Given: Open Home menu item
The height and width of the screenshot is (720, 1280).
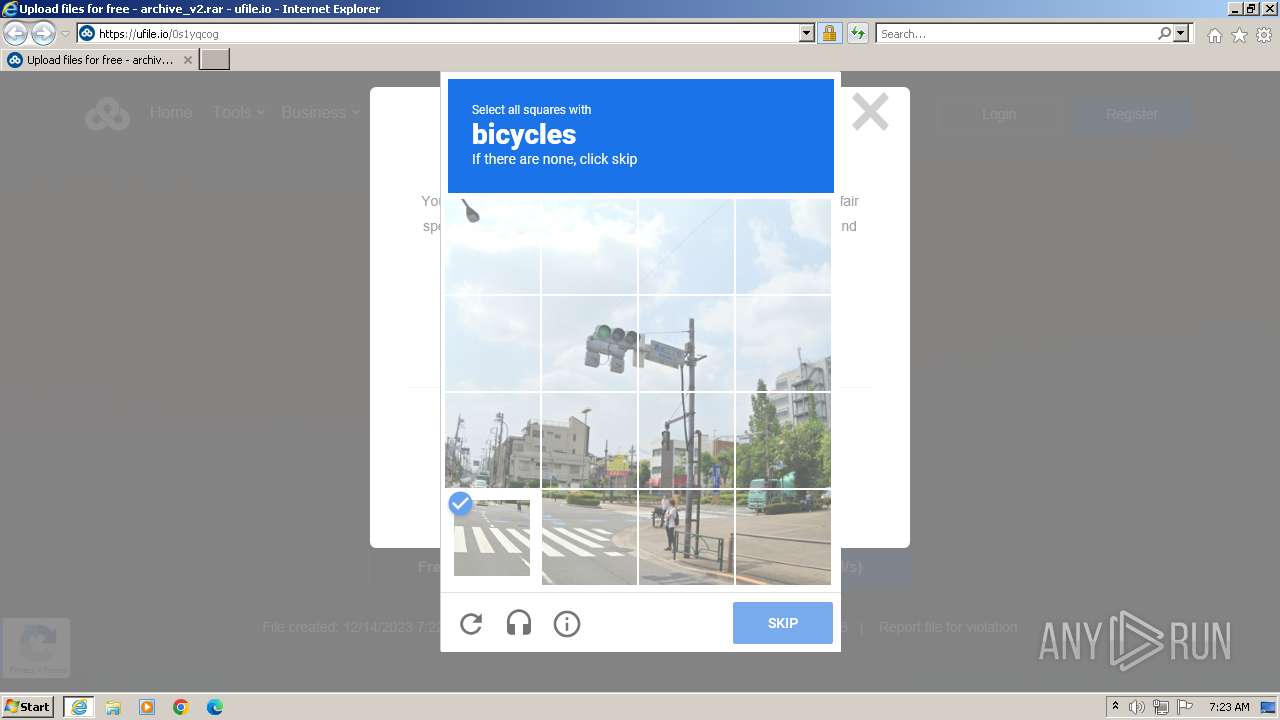Looking at the screenshot, I should [171, 112].
